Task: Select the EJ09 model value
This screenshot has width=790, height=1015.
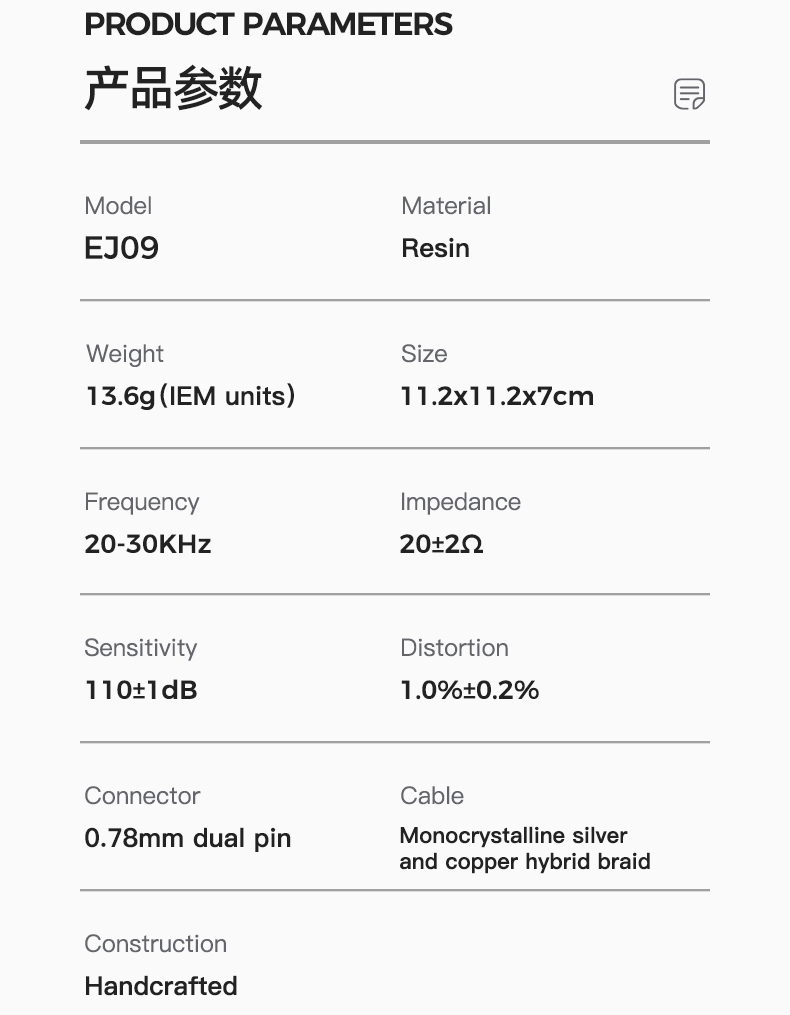Action: coord(122,248)
